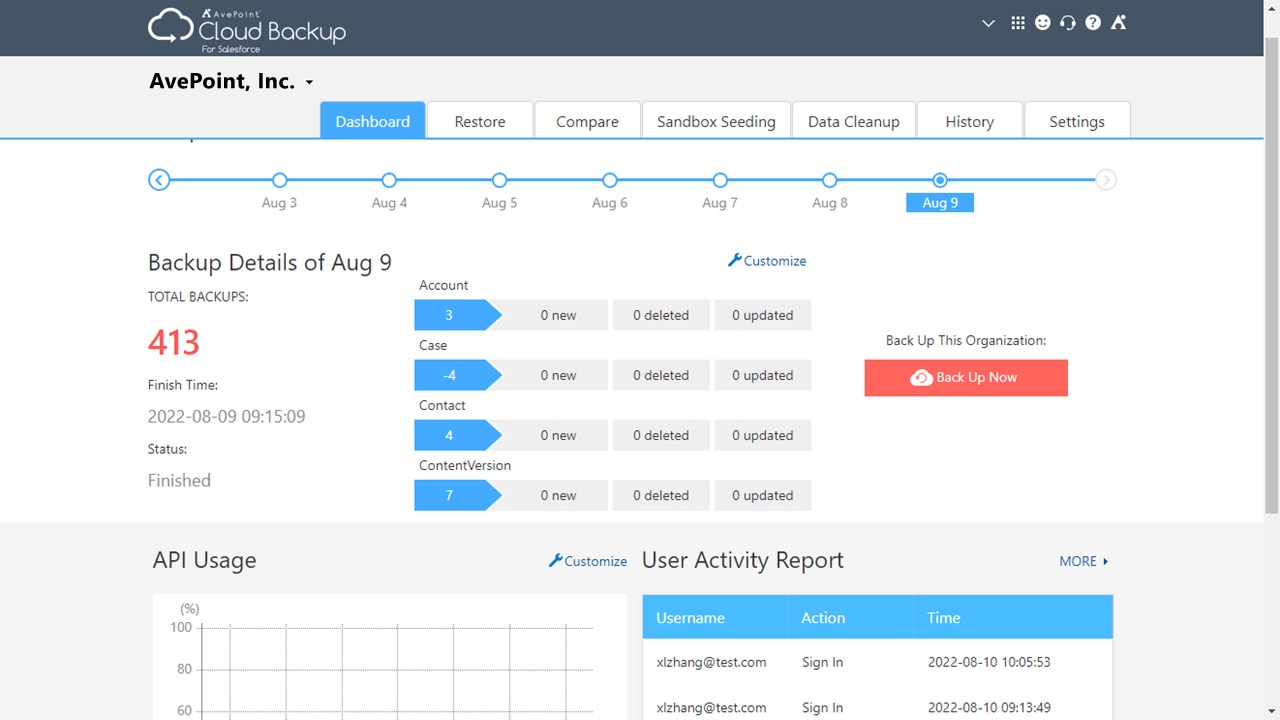The image size is (1280, 720).
Task: Open the Restore tab
Action: click(480, 120)
